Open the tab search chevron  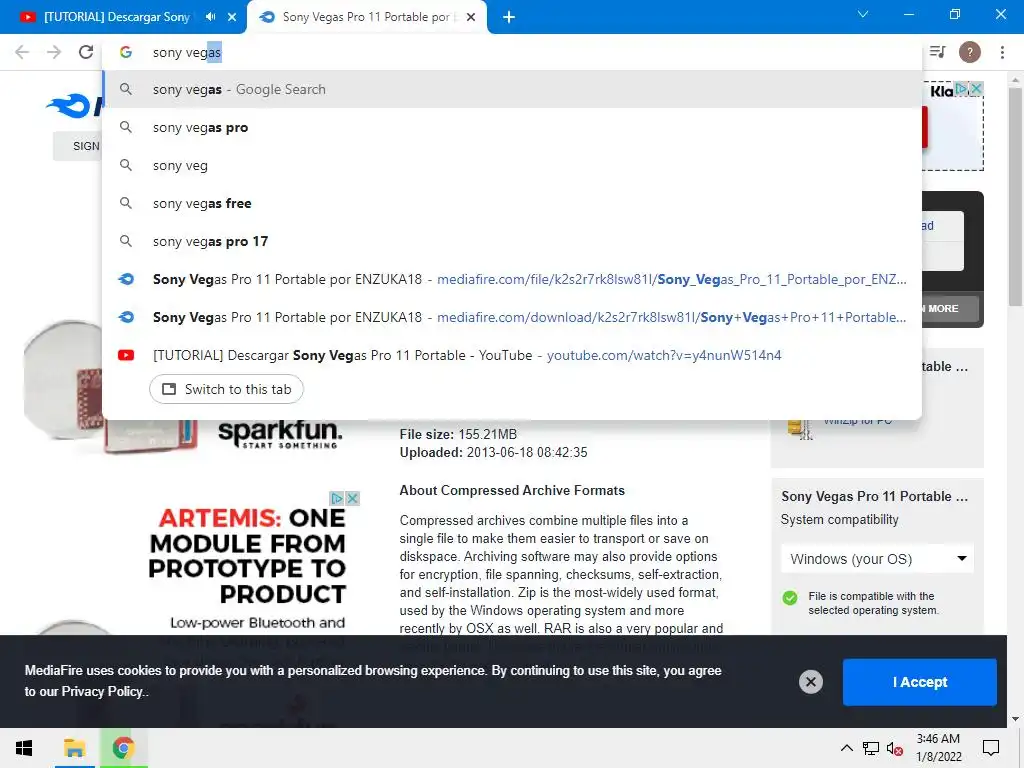(x=863, y=14)
